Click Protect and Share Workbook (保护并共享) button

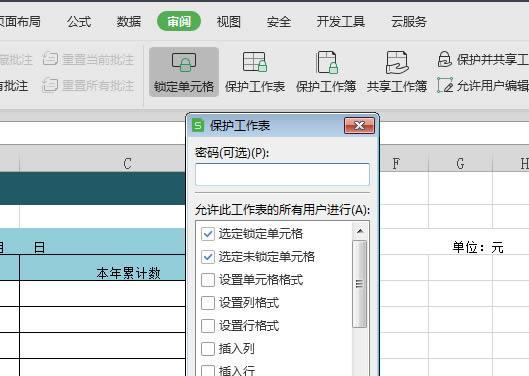point(483,59)
